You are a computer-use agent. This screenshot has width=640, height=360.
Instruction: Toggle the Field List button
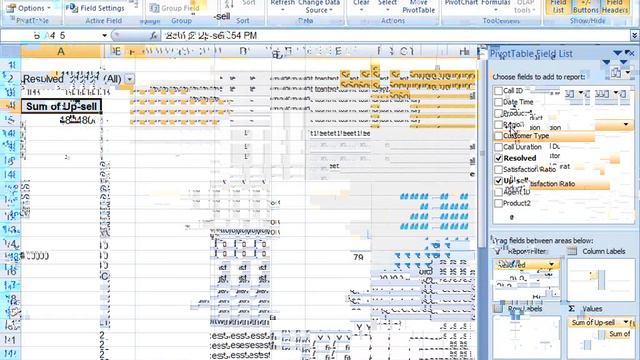point(558,7)
